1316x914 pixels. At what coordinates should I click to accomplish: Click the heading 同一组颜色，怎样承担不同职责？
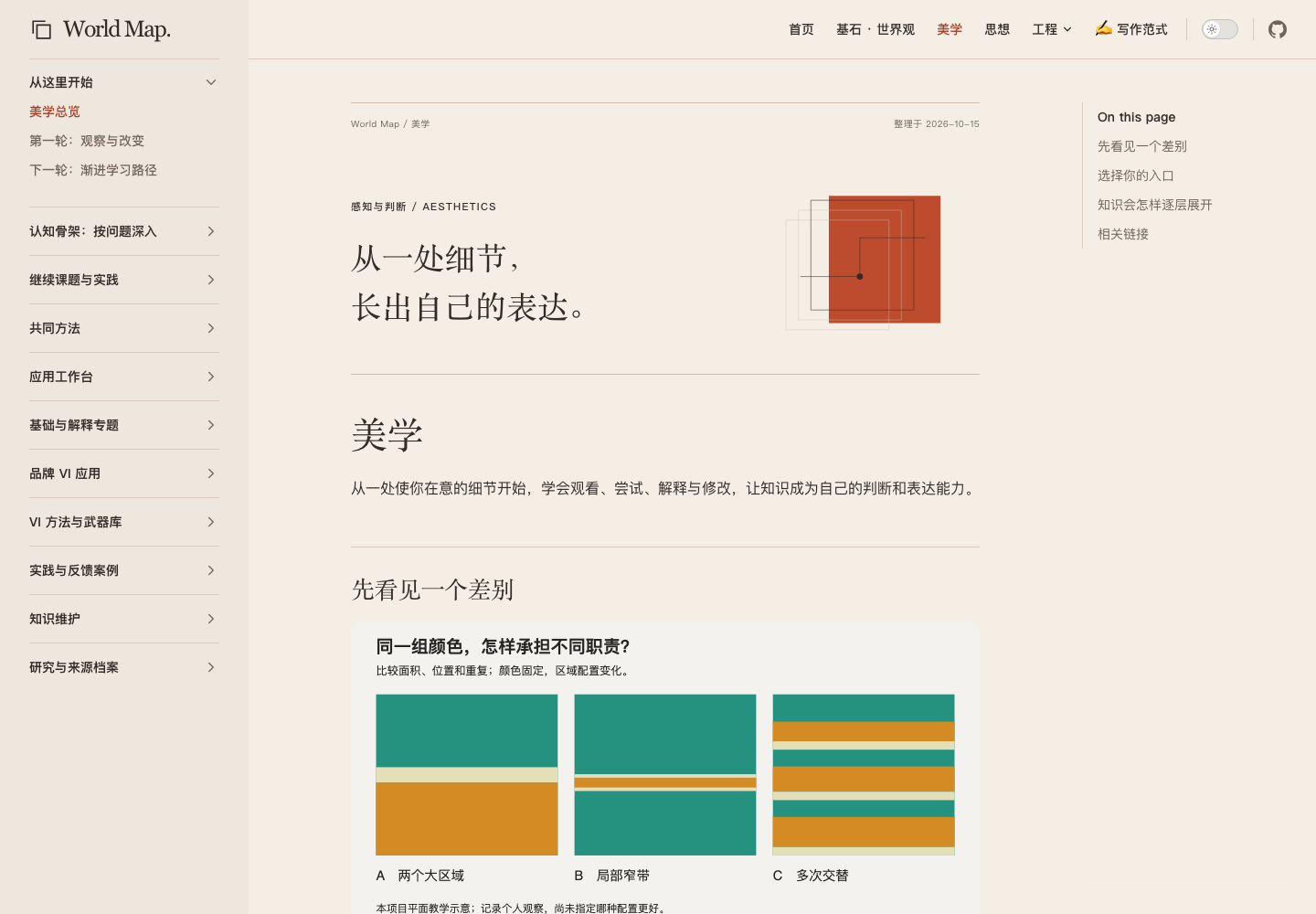tap(504, 647)
